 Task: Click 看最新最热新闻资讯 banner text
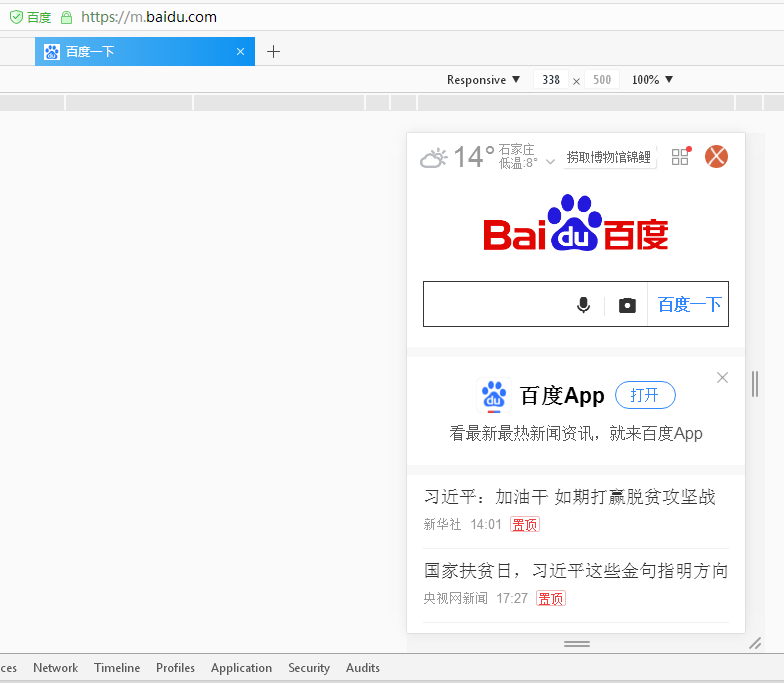pos(576,434)
